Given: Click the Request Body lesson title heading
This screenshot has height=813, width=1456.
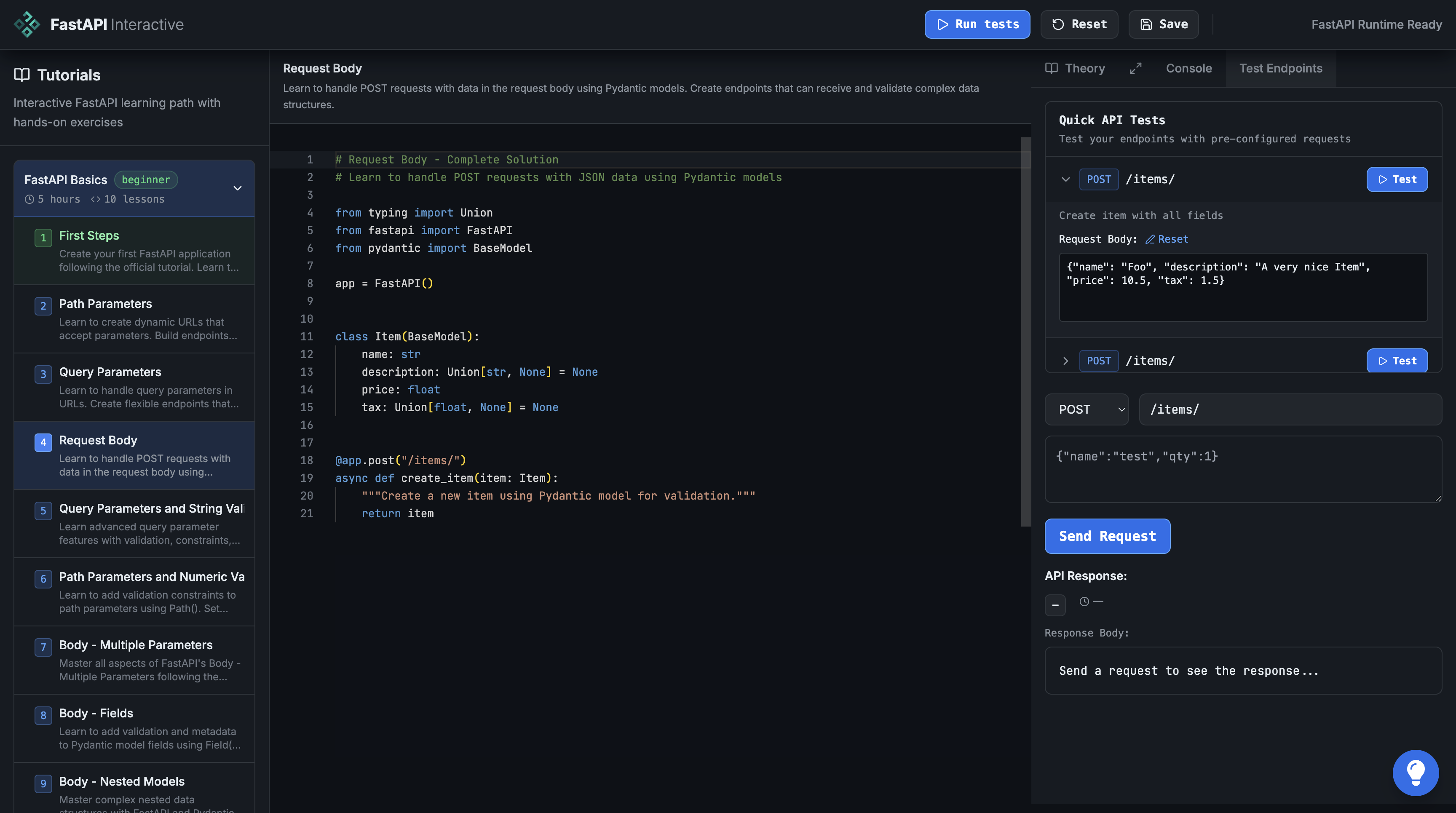Looking at the screenshot, I should point(322,68).
